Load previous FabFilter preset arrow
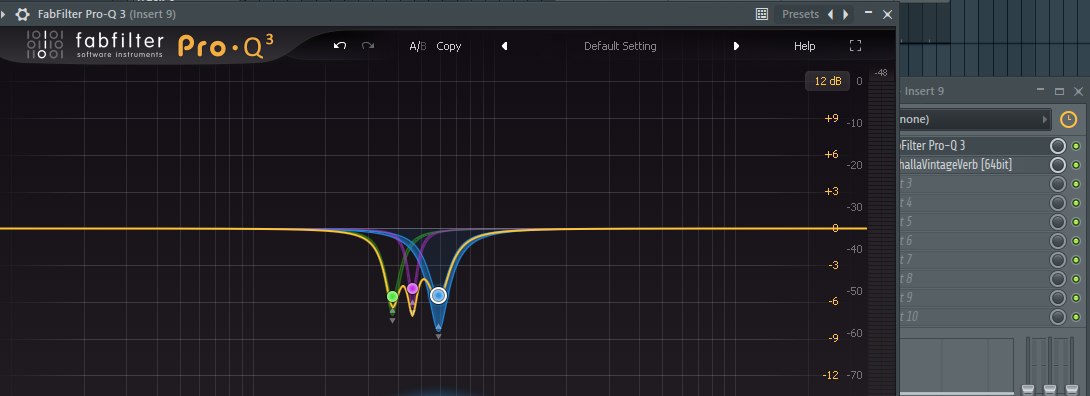The image size is (1090, 396). tap(505, 46)
